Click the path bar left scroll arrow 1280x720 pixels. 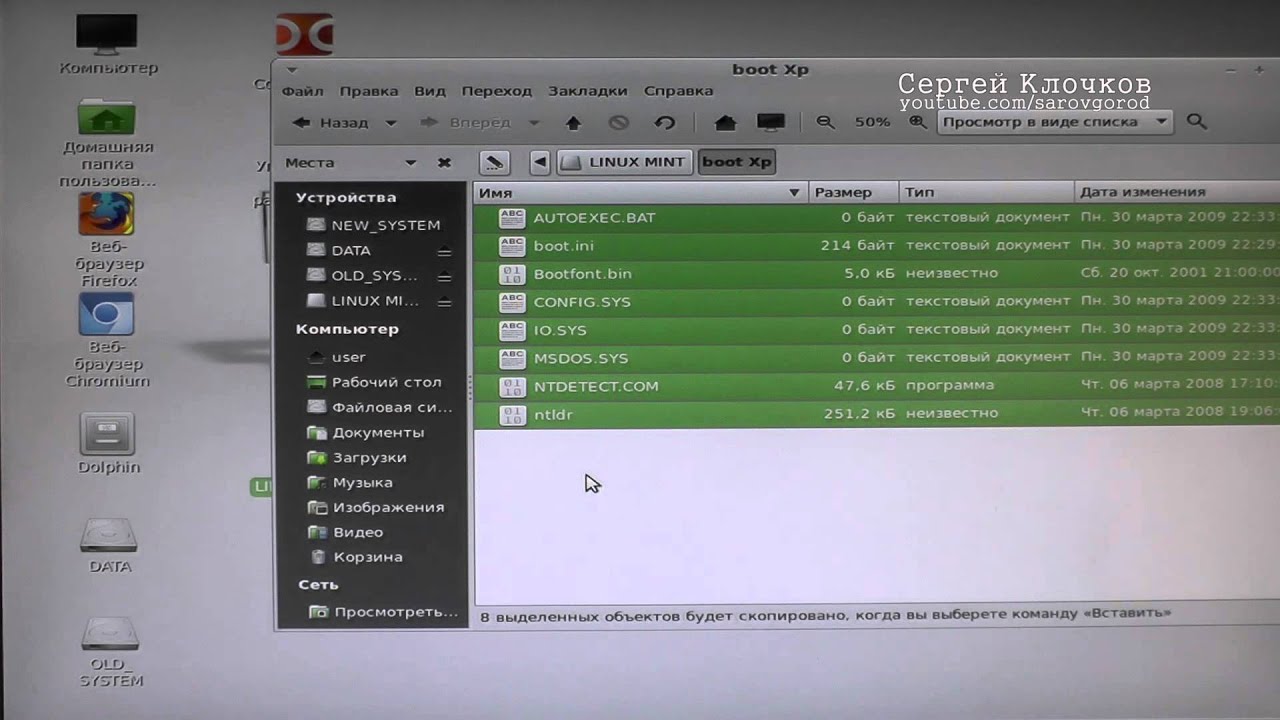[x=540, y=162]
